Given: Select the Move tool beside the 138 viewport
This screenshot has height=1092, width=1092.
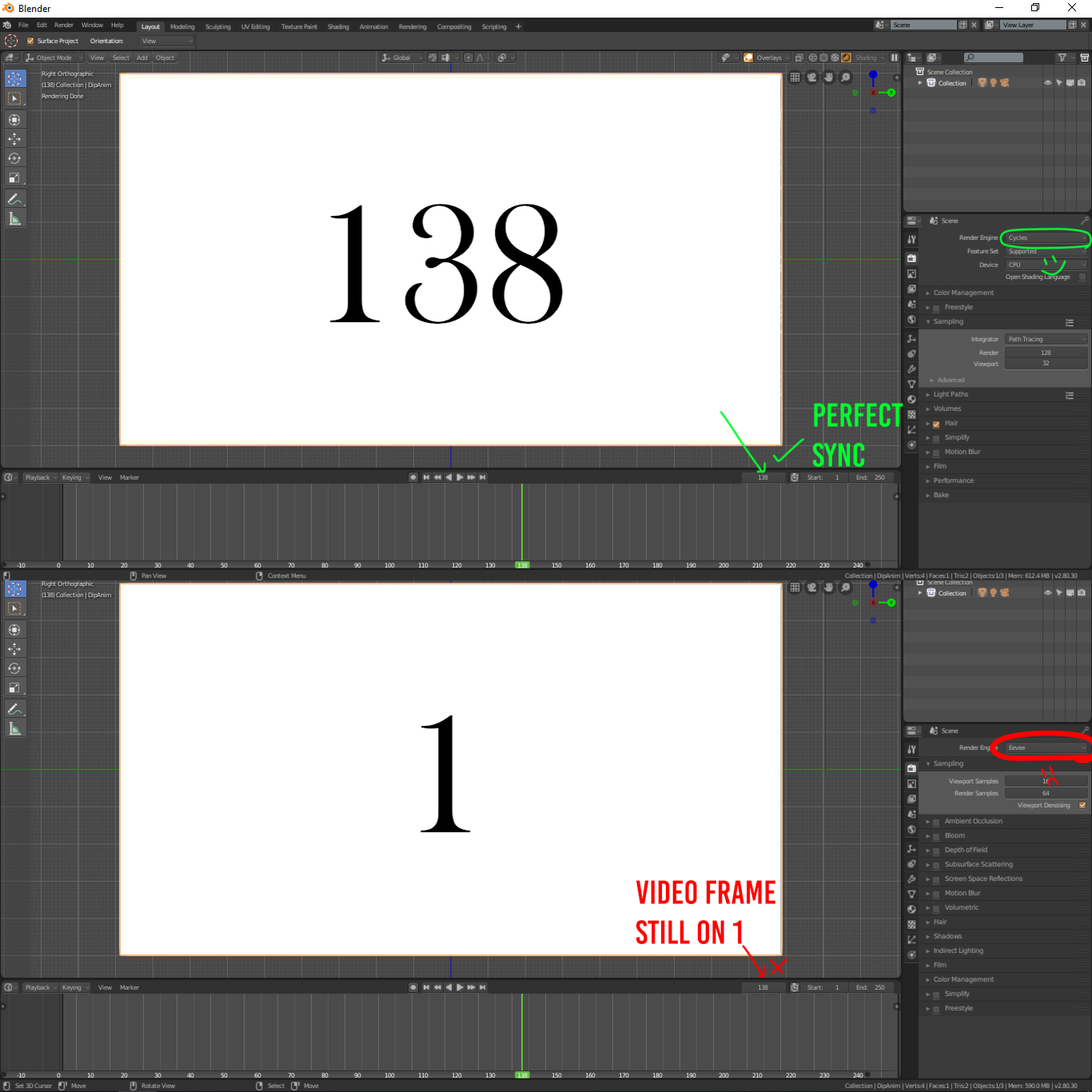Looking at the screenshot, I should coord(14,138).
